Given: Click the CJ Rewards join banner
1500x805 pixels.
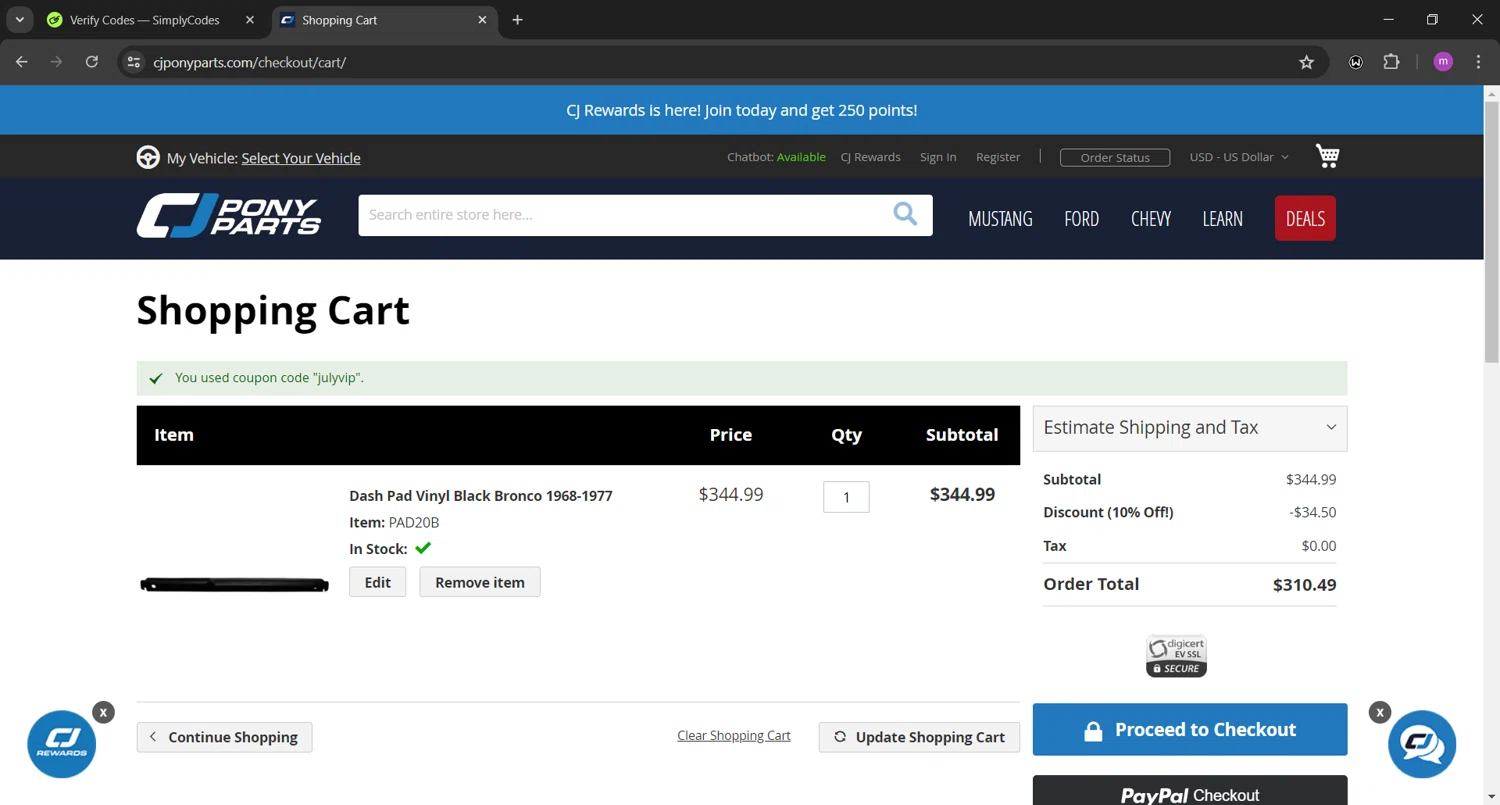Looking at the screenshot, I should (x=742, y=110).
